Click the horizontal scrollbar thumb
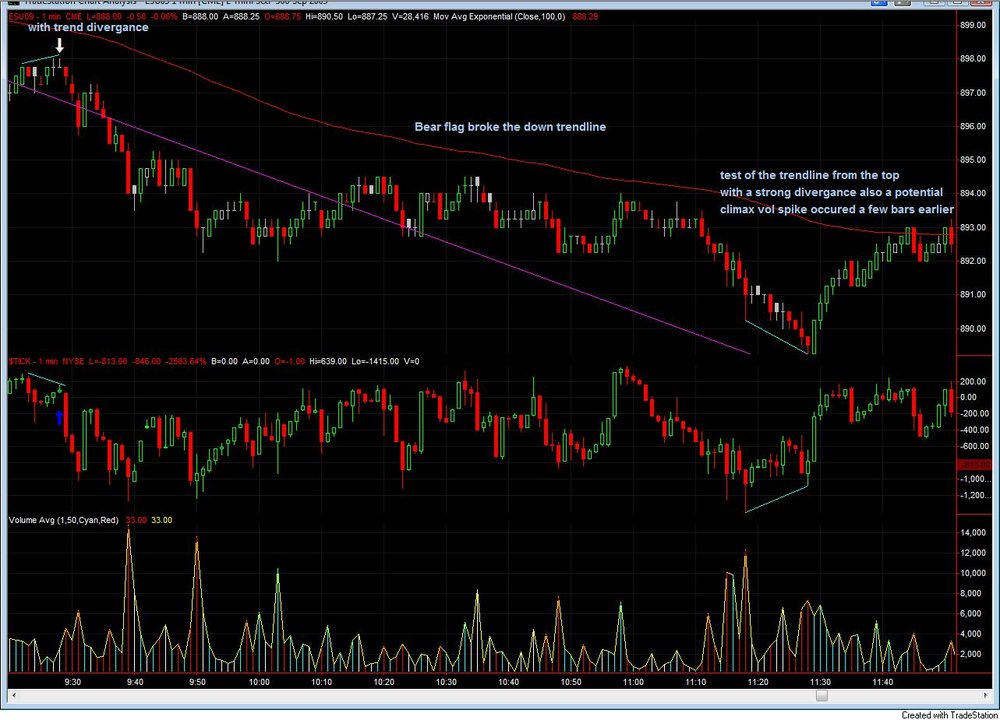The height and width of the screenshot is (720, 1000). 822,696
